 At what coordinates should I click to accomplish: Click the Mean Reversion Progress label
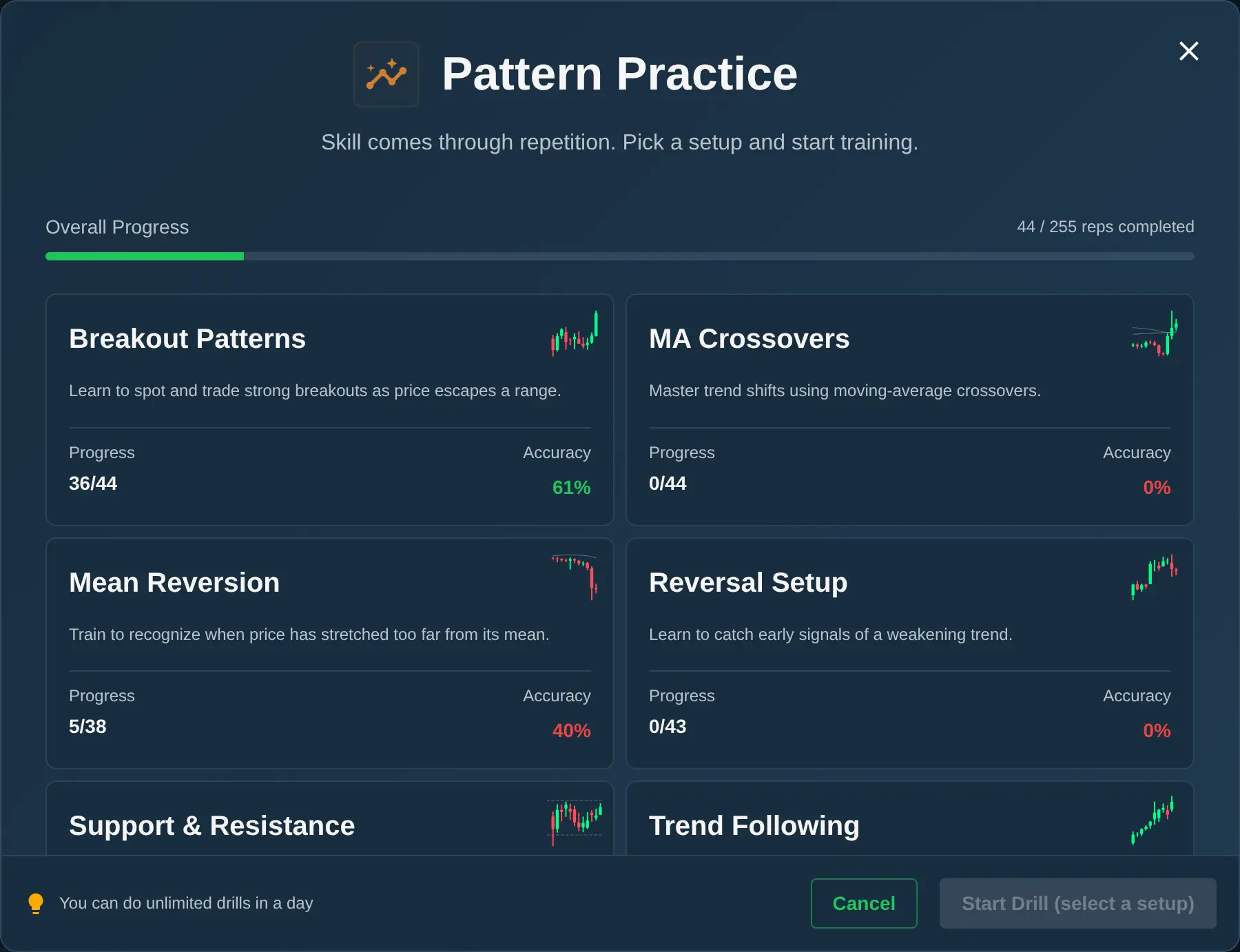click(x=102, y=696)
